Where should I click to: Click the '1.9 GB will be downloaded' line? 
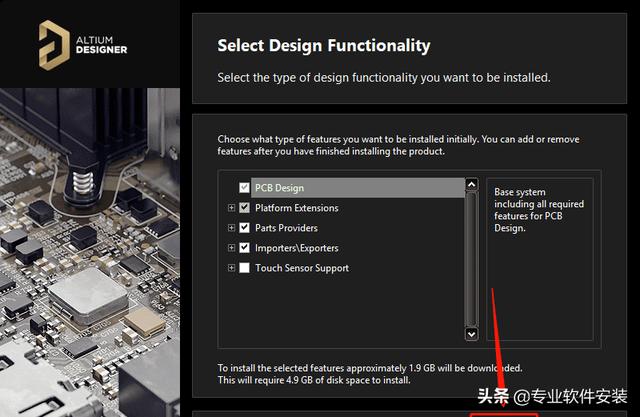point(370,368)
